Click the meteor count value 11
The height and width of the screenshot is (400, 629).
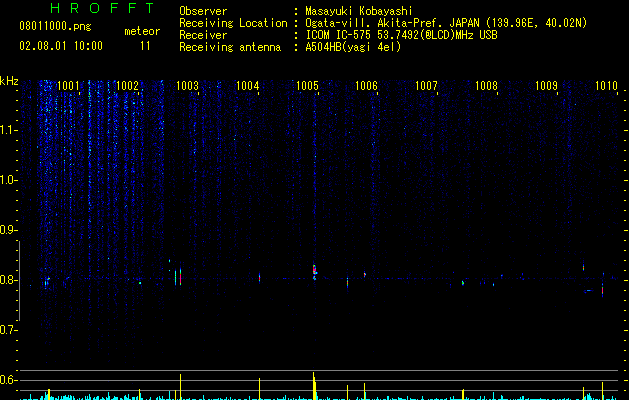tap(145, 46)
